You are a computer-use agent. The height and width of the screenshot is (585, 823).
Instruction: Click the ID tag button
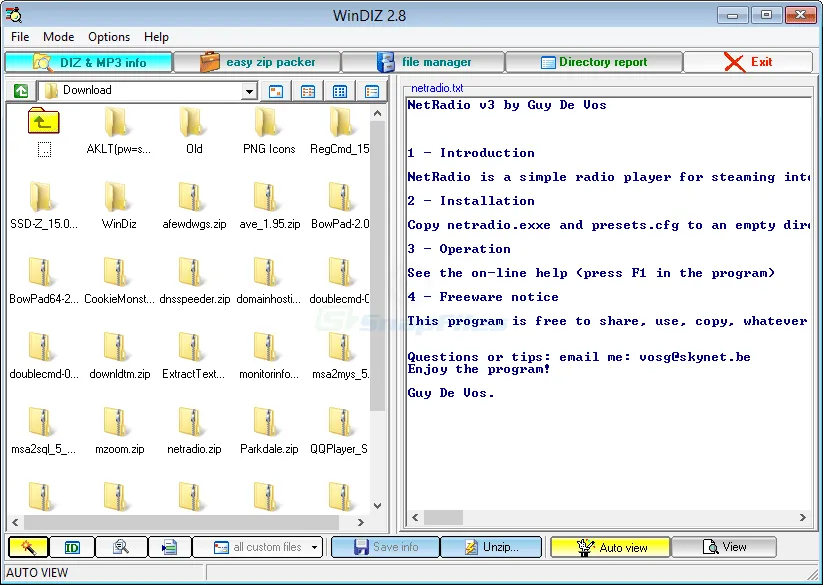tap(72, 547)
